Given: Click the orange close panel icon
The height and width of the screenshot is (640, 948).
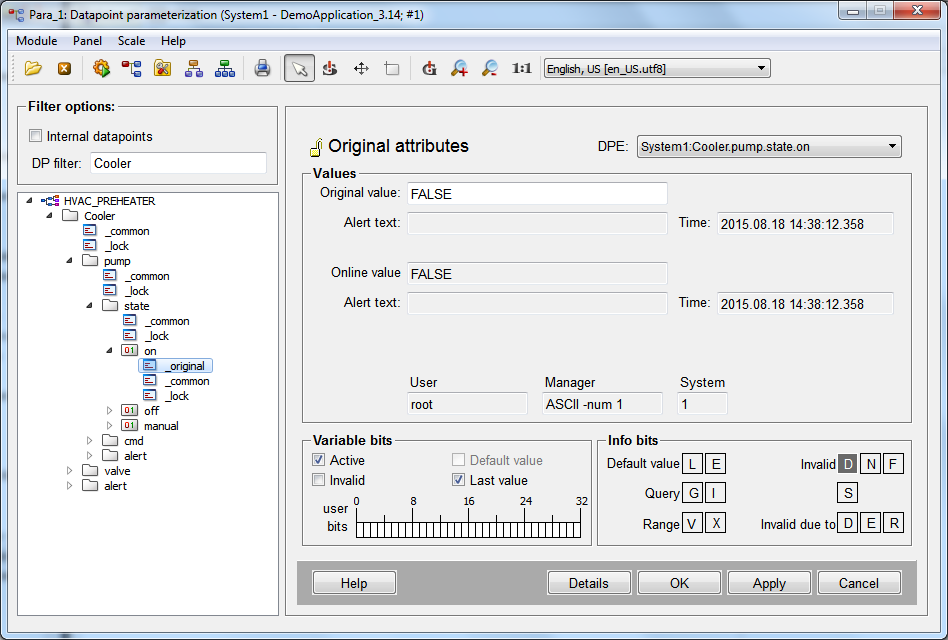Looking at the screenshot, I should click(64, 69).
